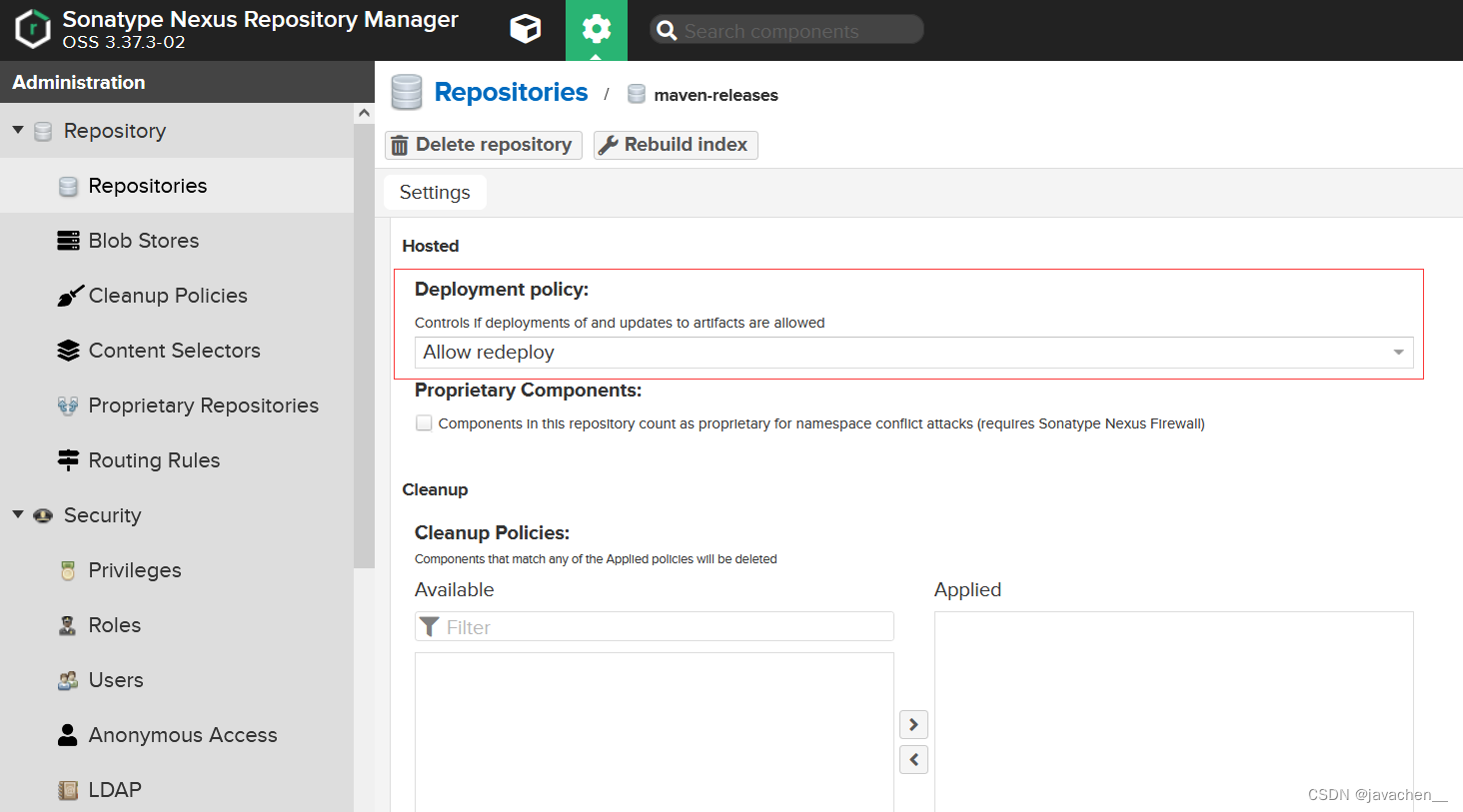Click the Routing Rules signpost icon

tap(68, 460)
